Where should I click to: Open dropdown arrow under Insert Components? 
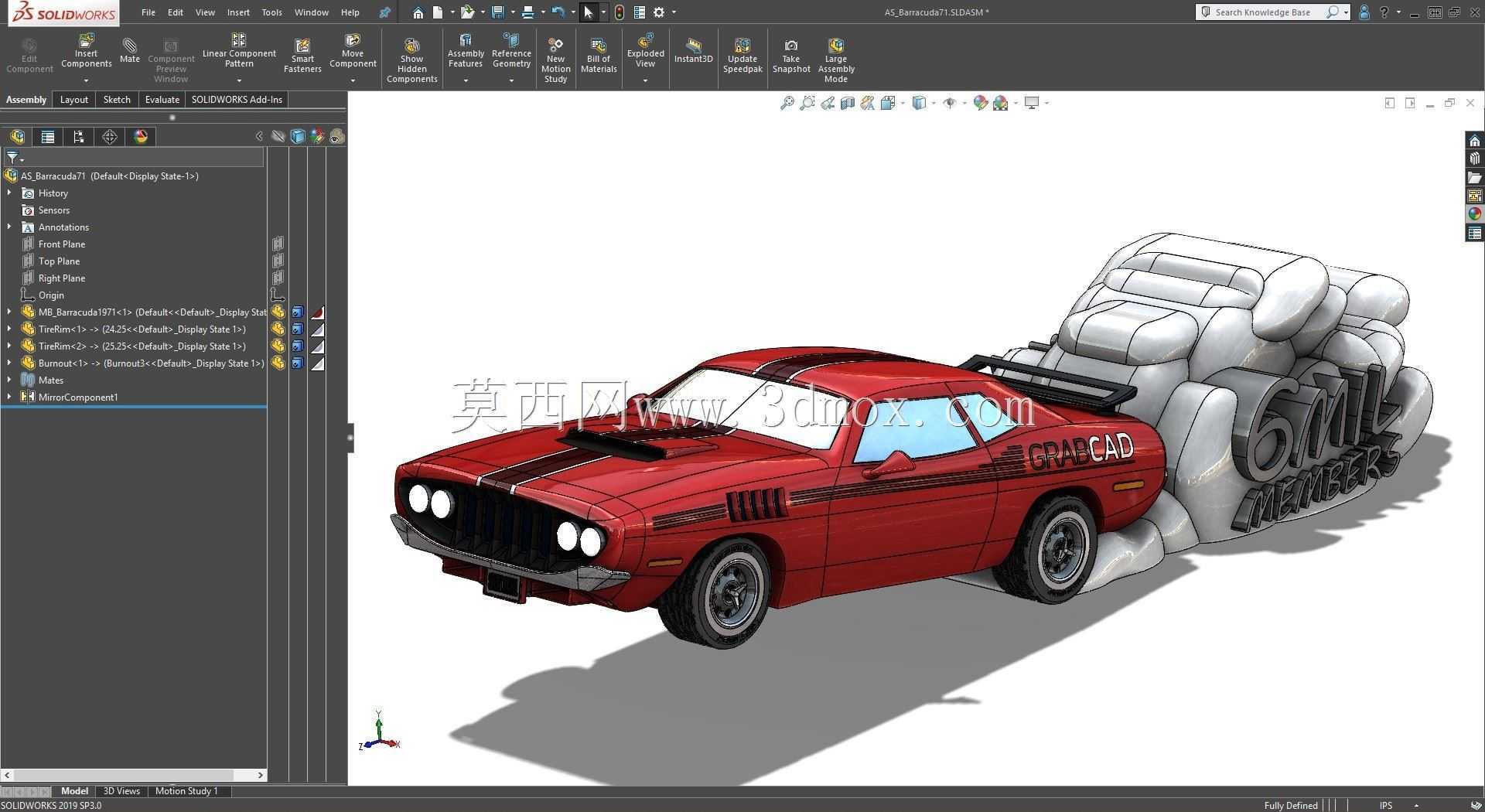click(87, 80)
